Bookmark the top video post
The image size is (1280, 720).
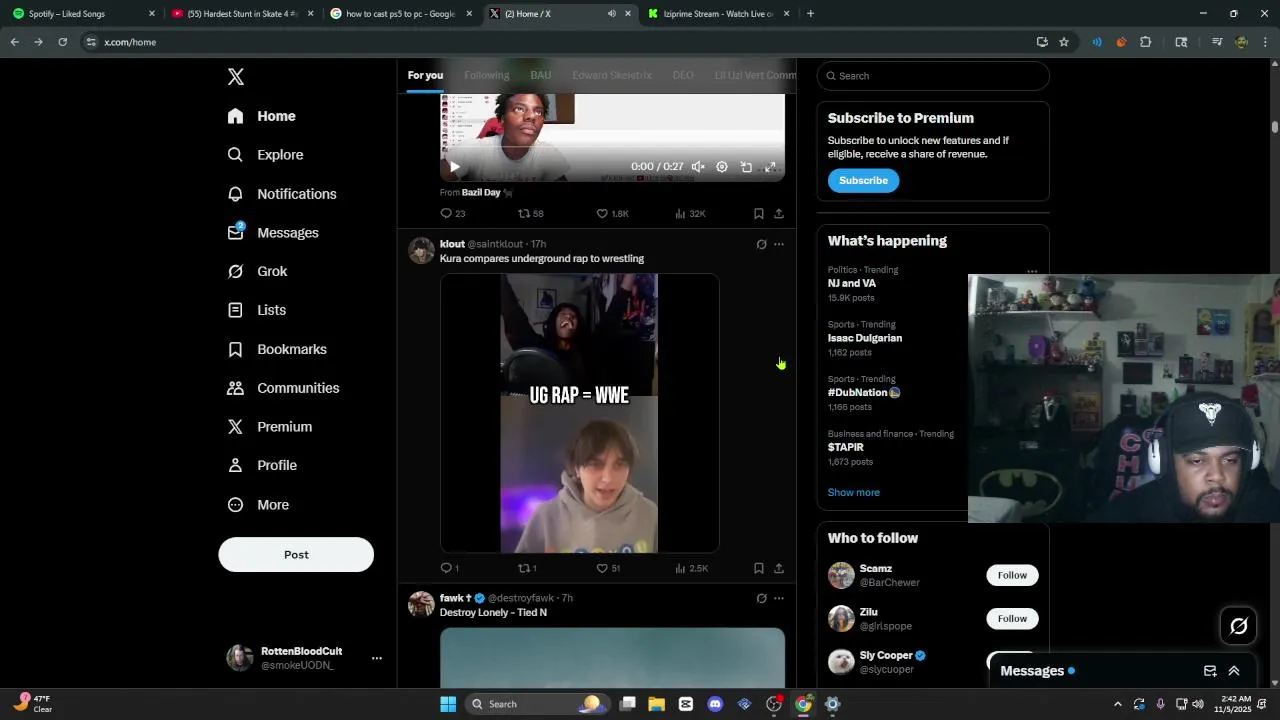[759, 214]
